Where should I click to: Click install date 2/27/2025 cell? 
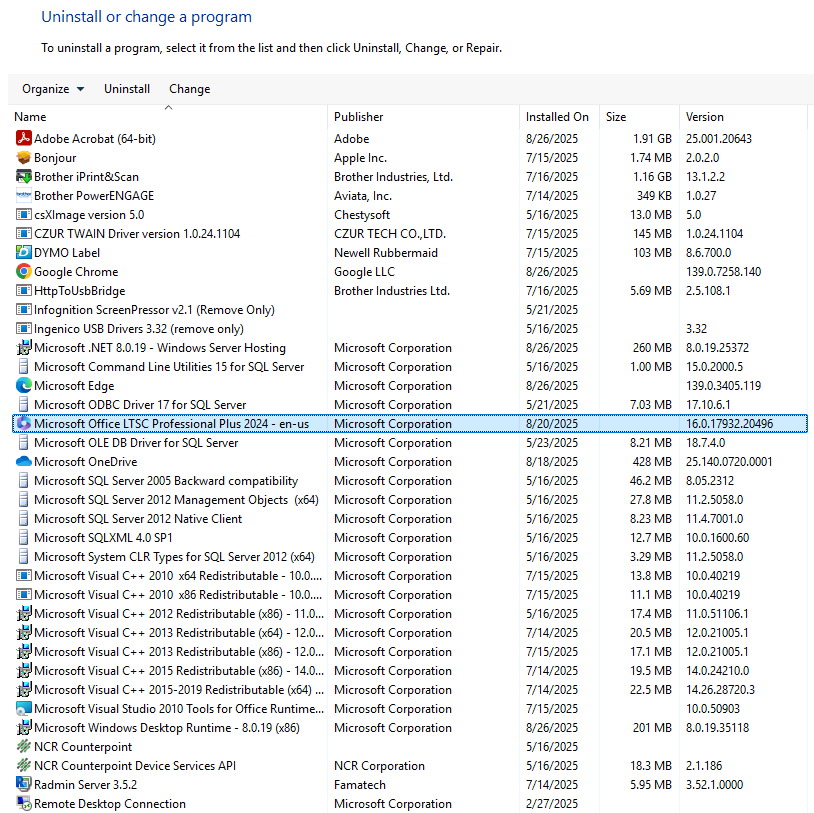(551, 804)
